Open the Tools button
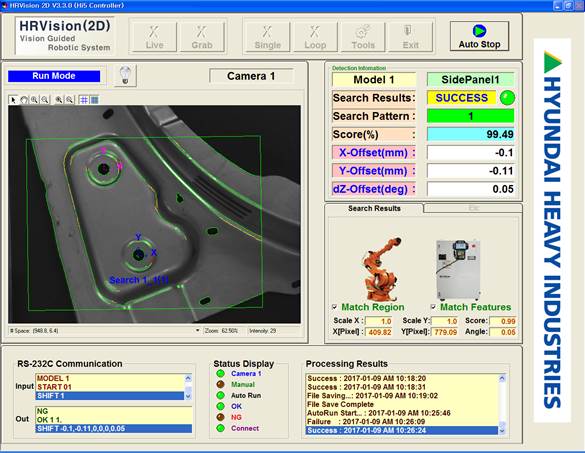The height and width of the screenshot is (453, 585). pyautogui.click(x=363, y=37)
